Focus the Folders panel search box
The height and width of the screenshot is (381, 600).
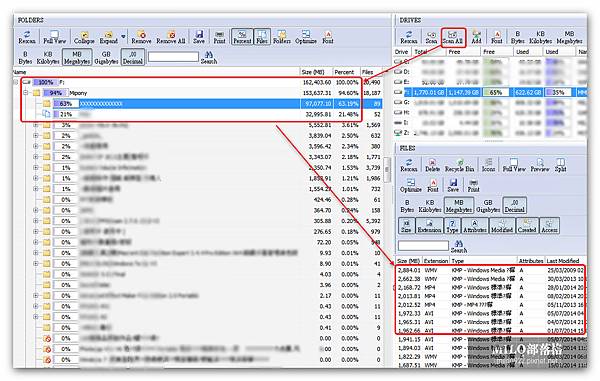click(x=173, y=57)
